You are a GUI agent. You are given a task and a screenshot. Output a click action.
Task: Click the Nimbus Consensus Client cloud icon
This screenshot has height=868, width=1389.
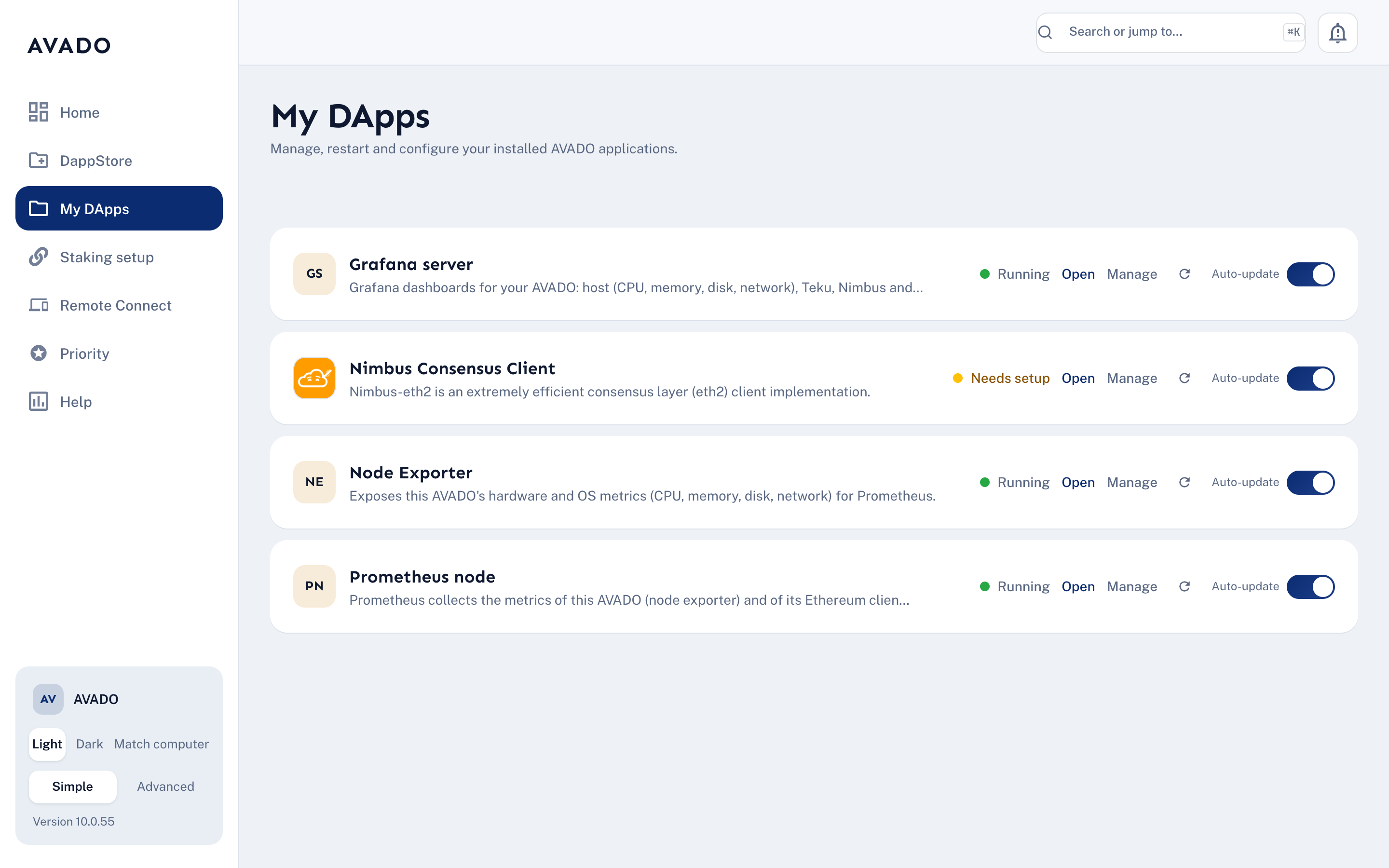(x=314, y=378)
